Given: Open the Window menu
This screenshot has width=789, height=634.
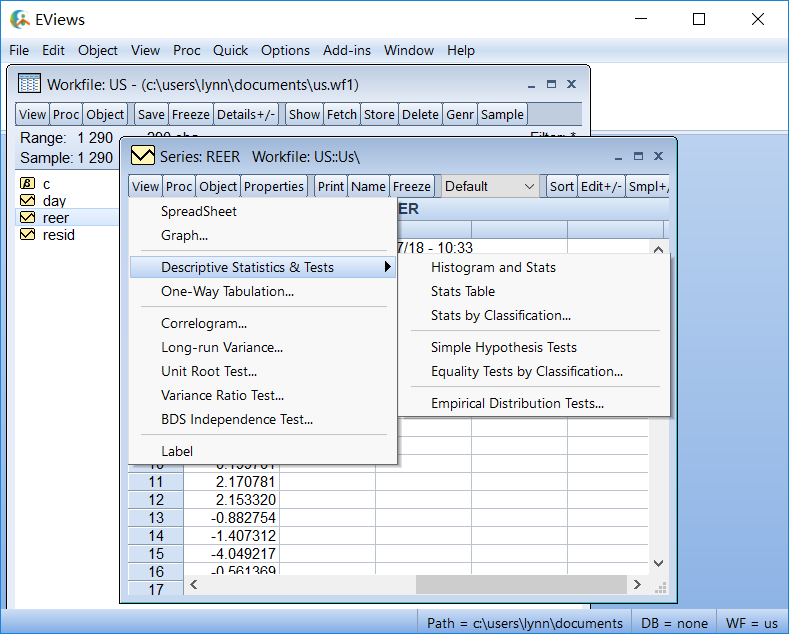Looking at the screenshot, I should tap(409, 50).
